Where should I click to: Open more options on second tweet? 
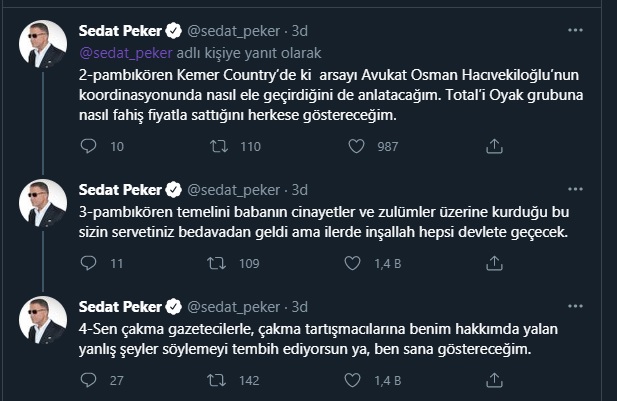(x=575, y=189)
